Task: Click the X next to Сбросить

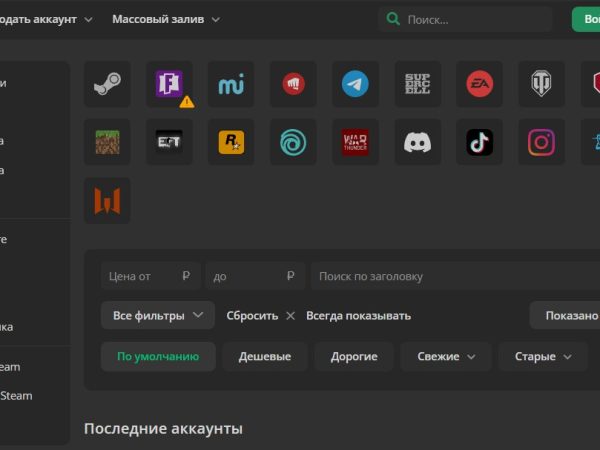Action: point(290,316)
